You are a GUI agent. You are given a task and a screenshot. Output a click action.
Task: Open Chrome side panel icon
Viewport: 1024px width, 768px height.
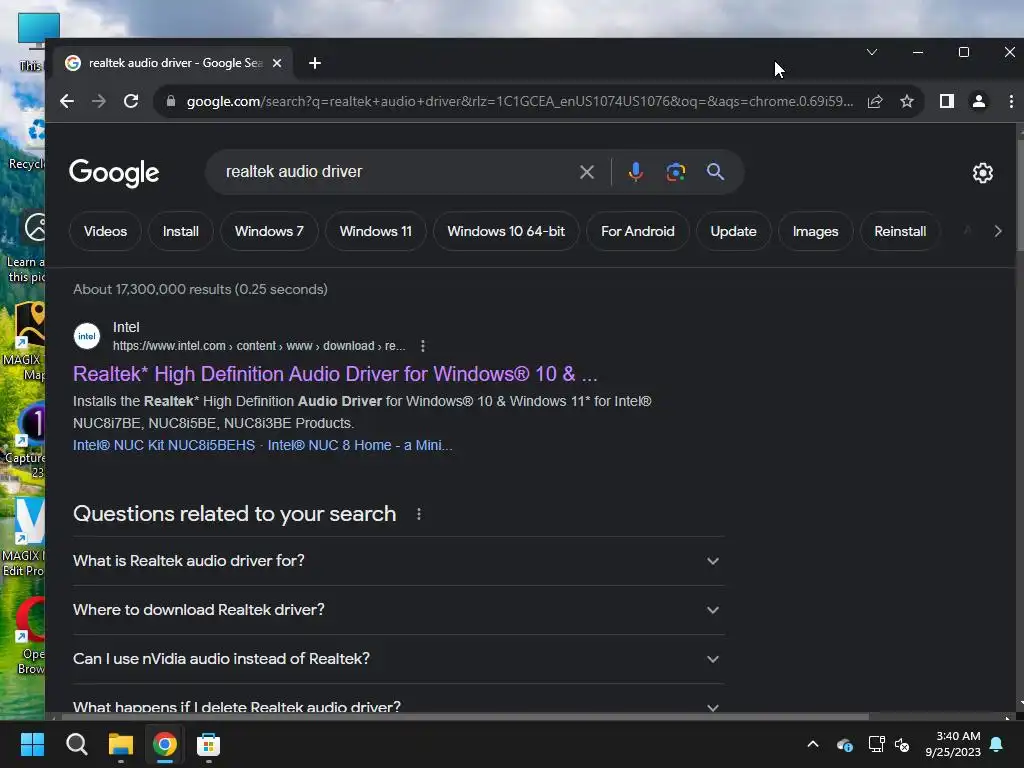(946, 101)
